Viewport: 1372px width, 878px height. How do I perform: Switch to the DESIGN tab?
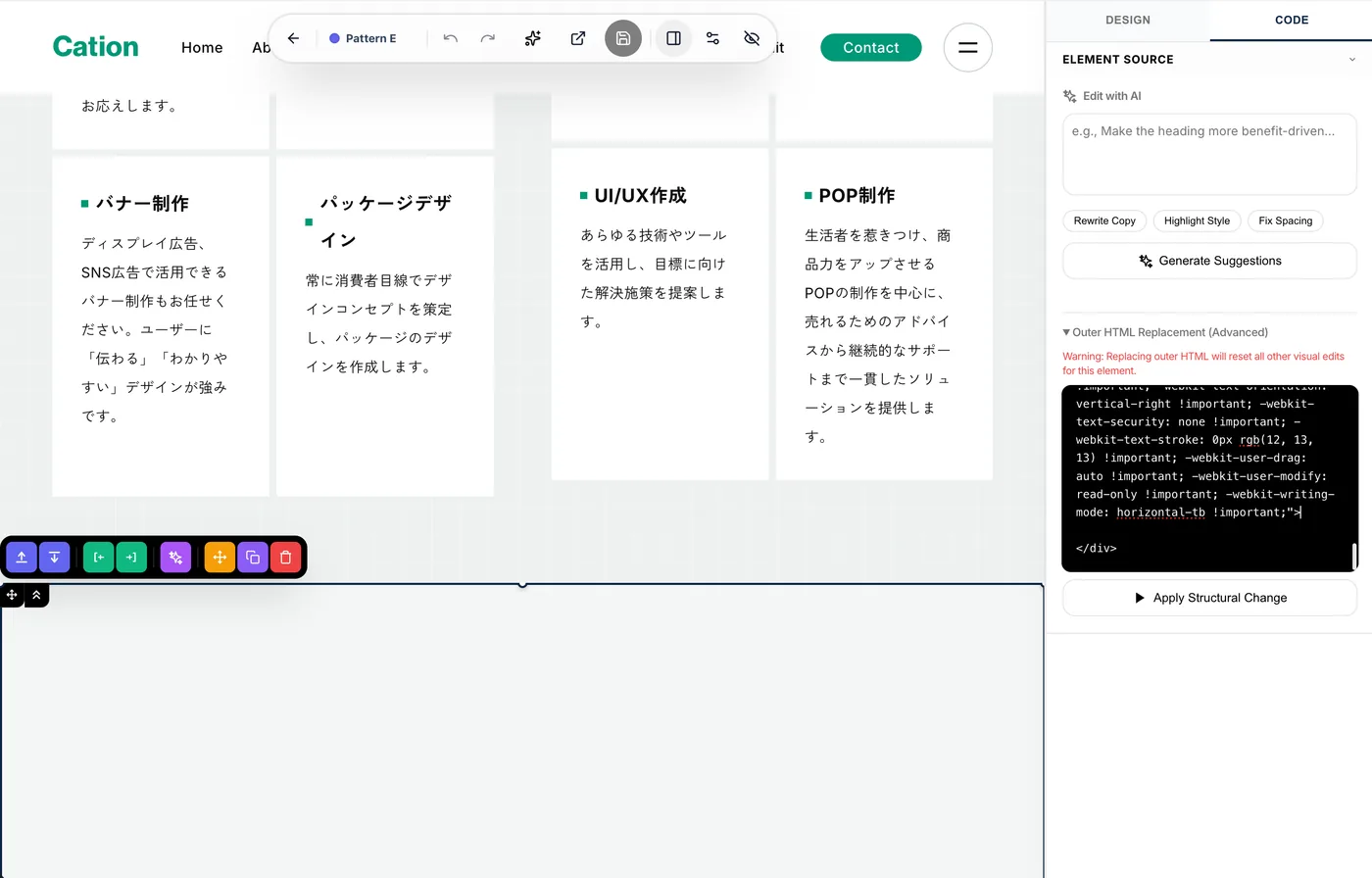[x=1128, y=20]
